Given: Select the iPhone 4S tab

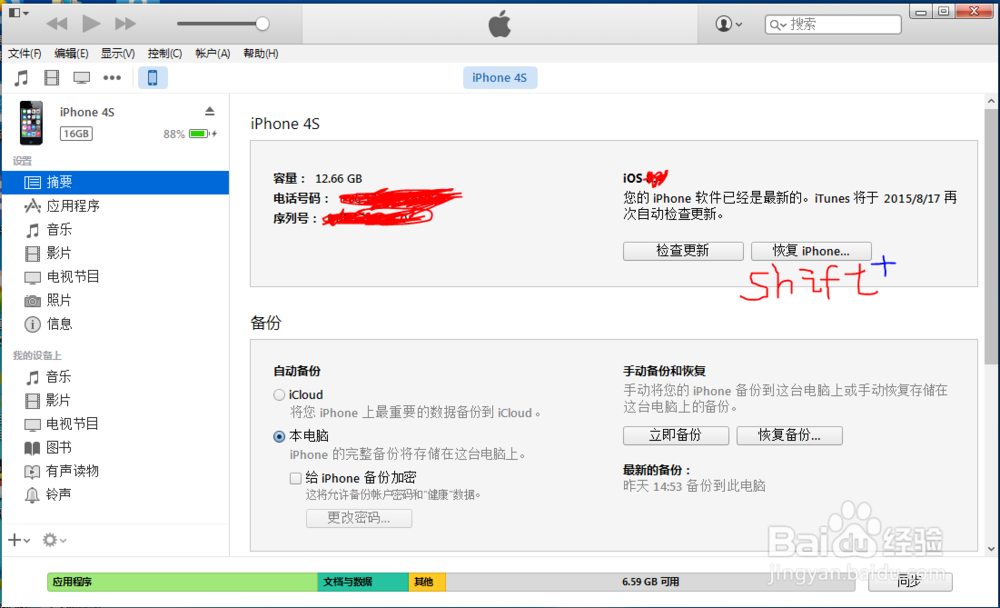Looking at the screenshot, I should click(499, 78).
